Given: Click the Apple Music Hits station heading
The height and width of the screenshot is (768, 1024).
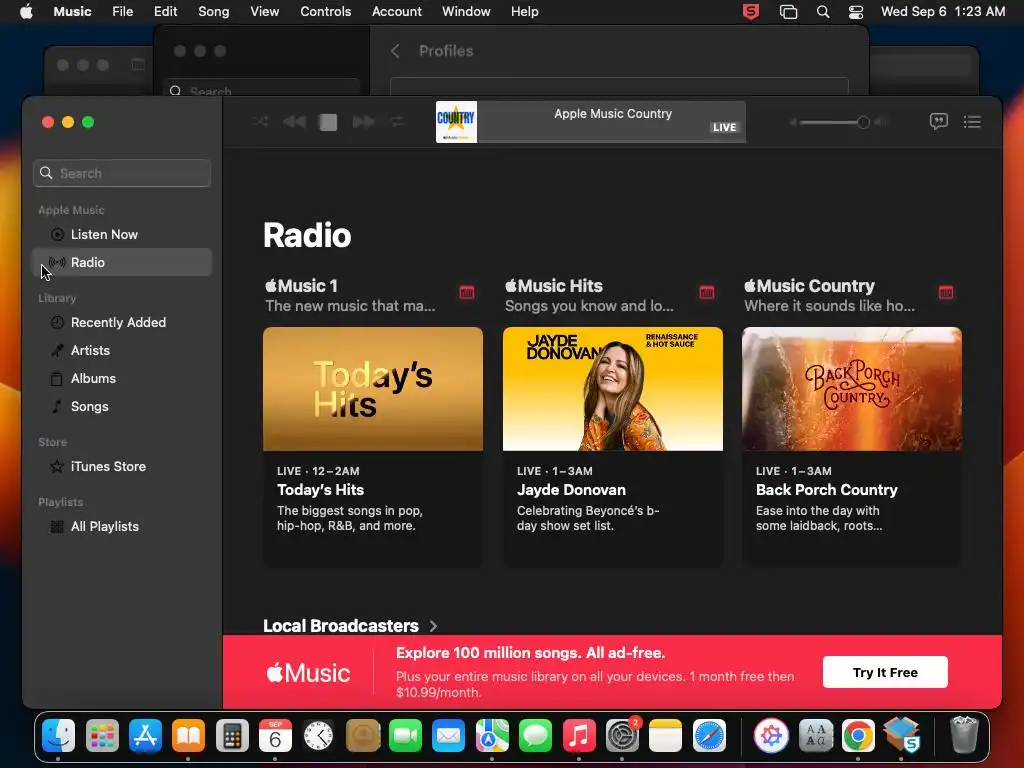Looking at the screenshot, I should click(554, 286).
